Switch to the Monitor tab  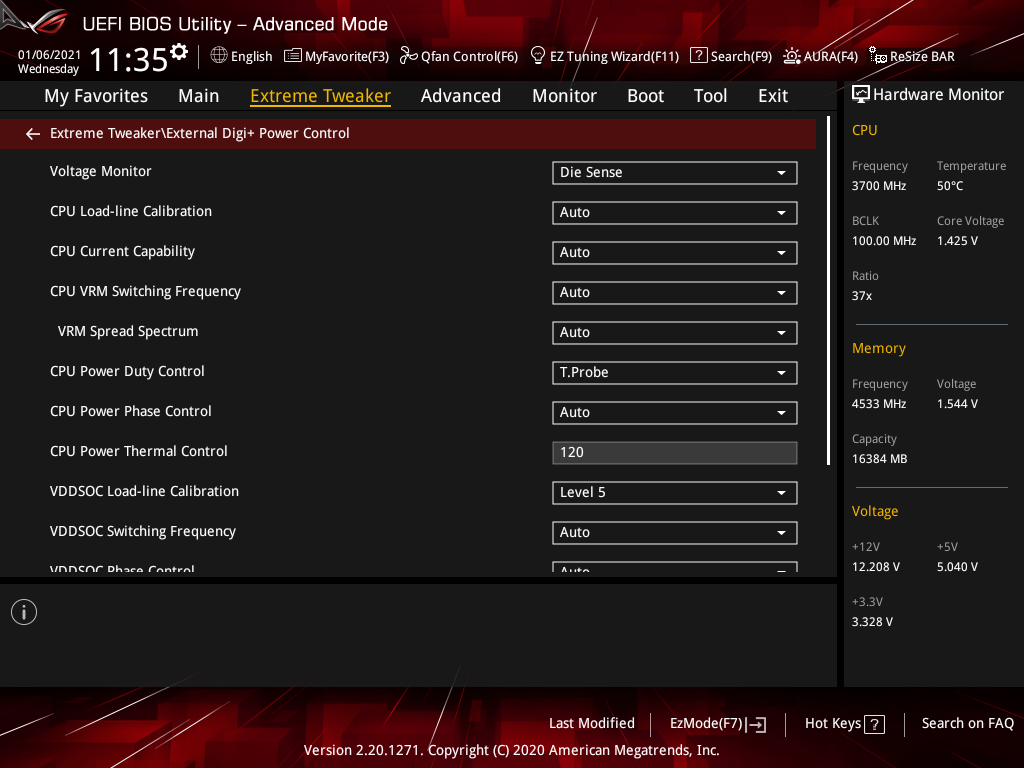pyautogui.click(x=564, y=96)
